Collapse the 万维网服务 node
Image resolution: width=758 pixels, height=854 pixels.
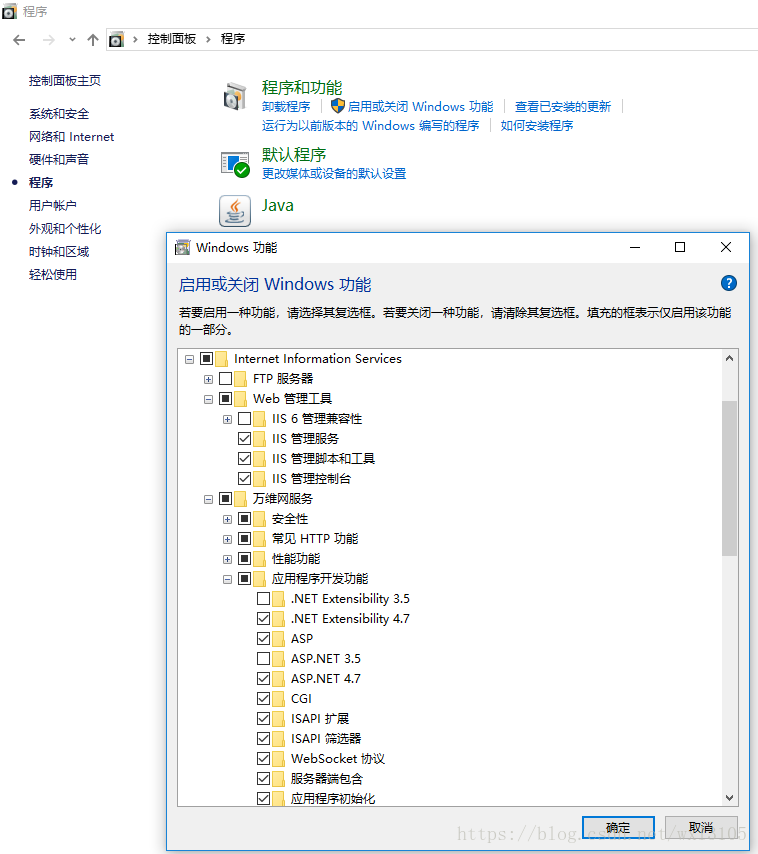208,499
